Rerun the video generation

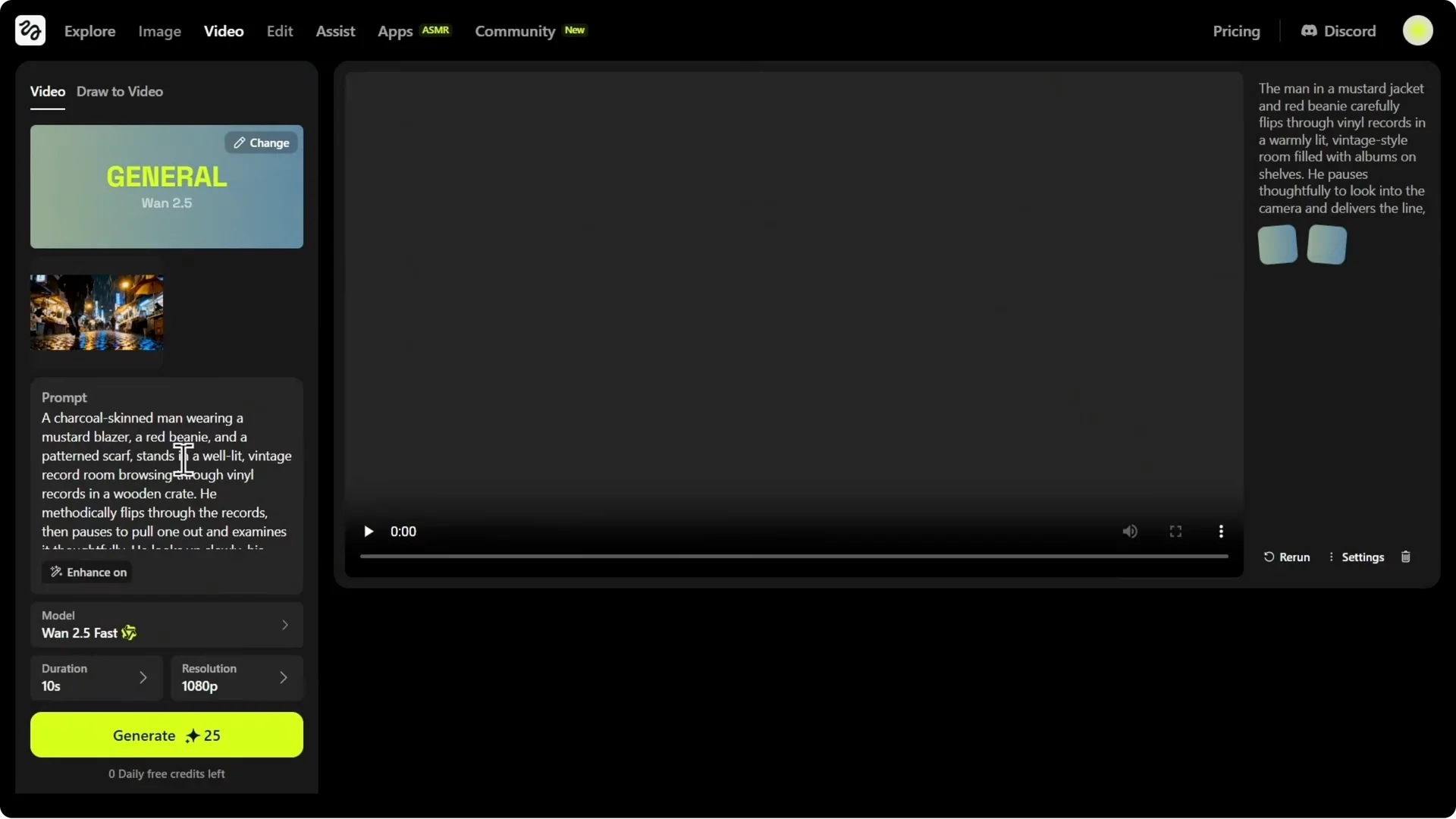point(1287,557)
